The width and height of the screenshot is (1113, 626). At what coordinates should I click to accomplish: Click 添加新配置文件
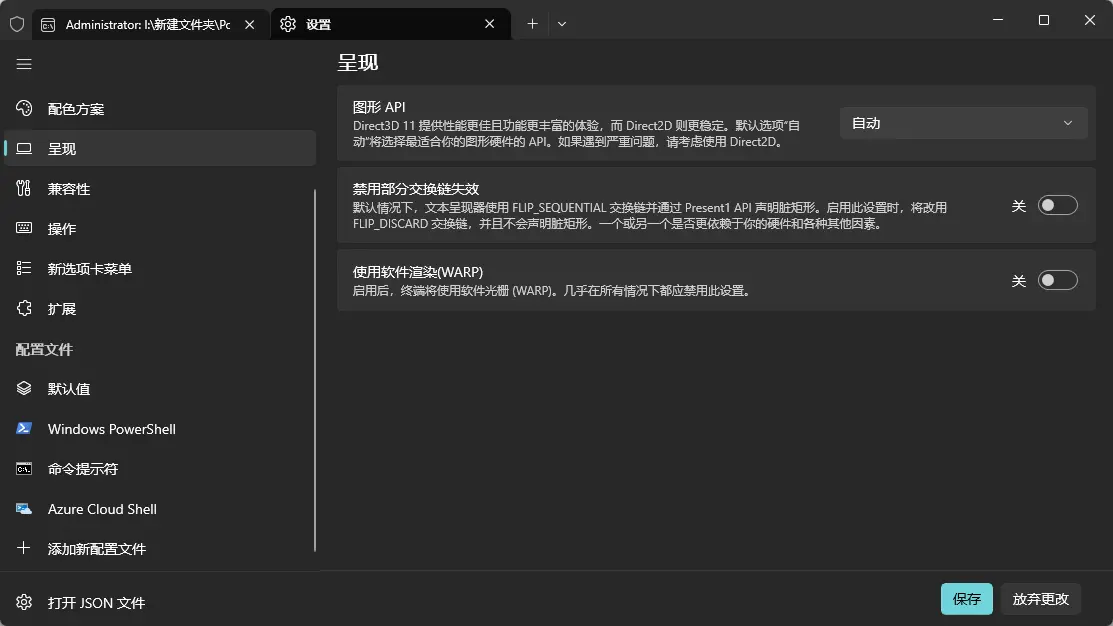pos(160,548)
